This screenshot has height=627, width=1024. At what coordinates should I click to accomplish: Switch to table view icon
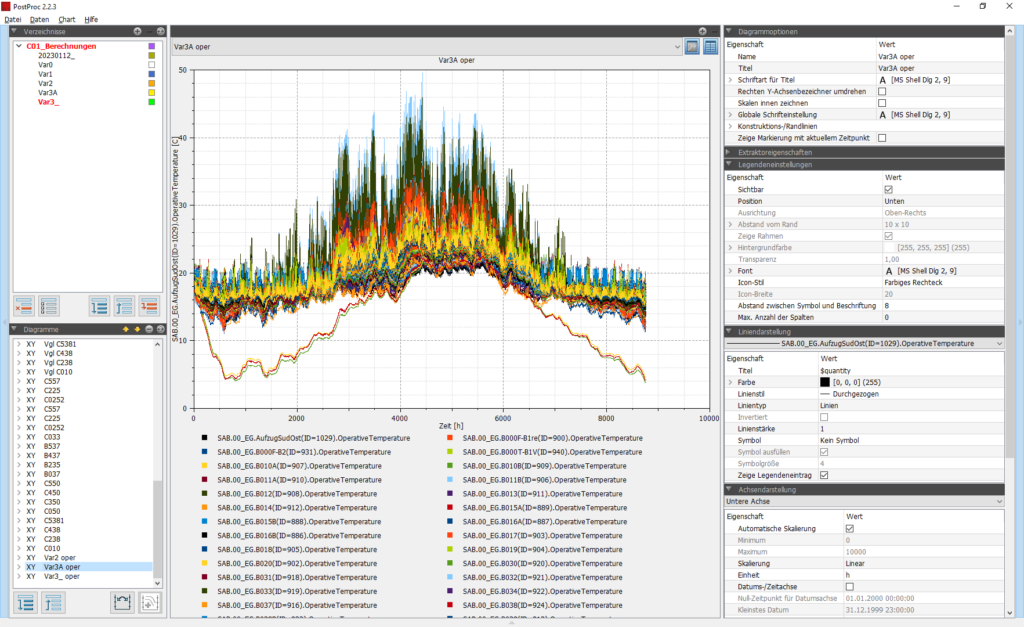[x=711, y=46]
